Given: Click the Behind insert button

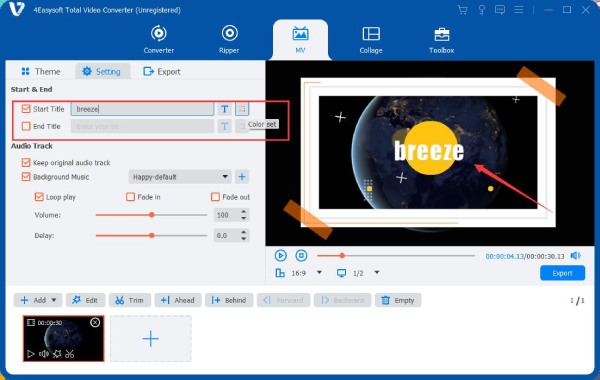Looking at the screenshot, I should [229, 300].
